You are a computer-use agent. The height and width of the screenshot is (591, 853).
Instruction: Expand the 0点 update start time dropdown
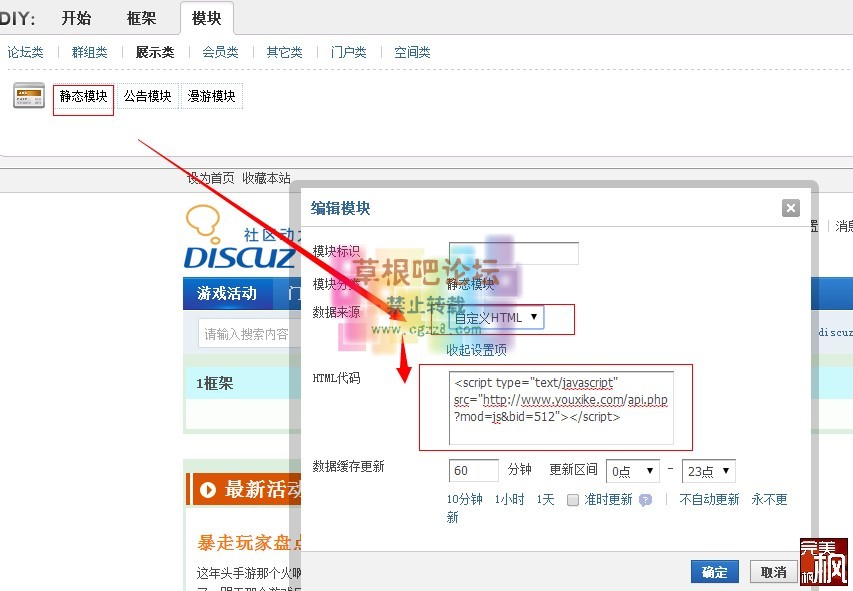(634, 471)
